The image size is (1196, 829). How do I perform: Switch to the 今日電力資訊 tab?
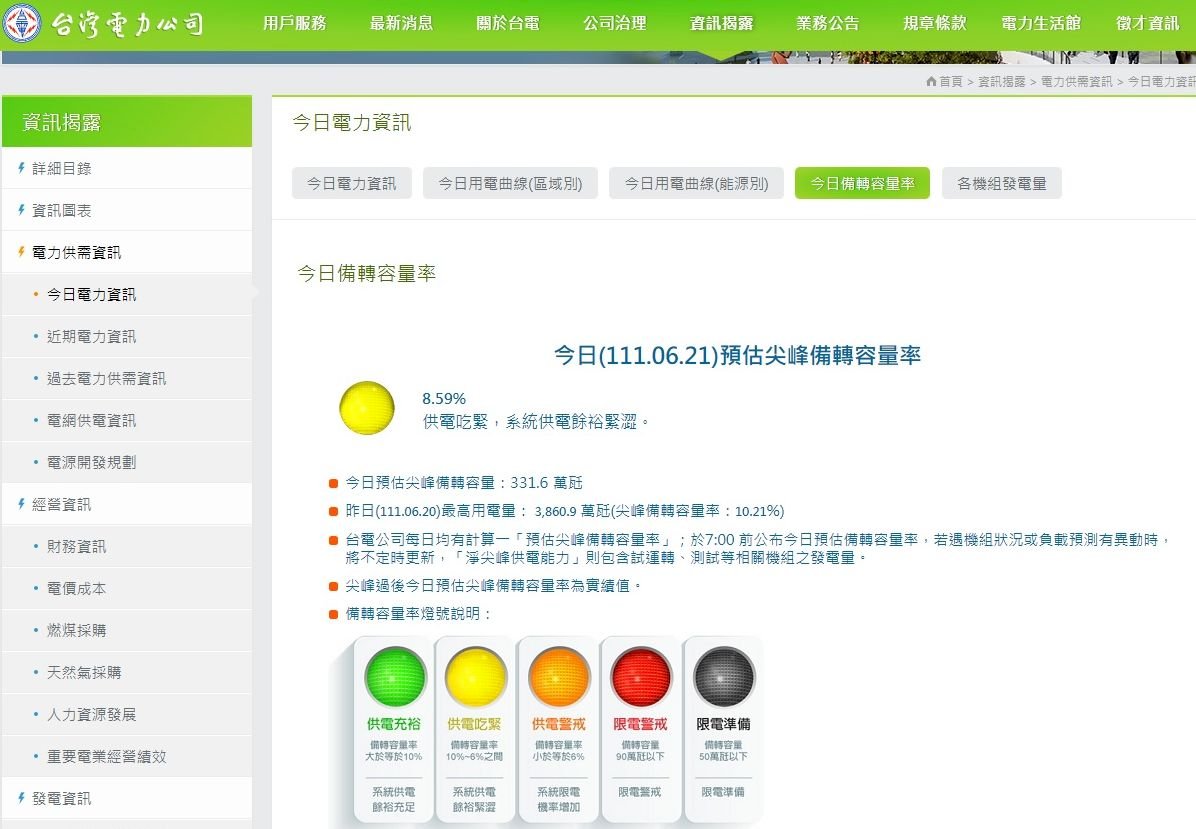pyautogui.click(x=352, y=183)
